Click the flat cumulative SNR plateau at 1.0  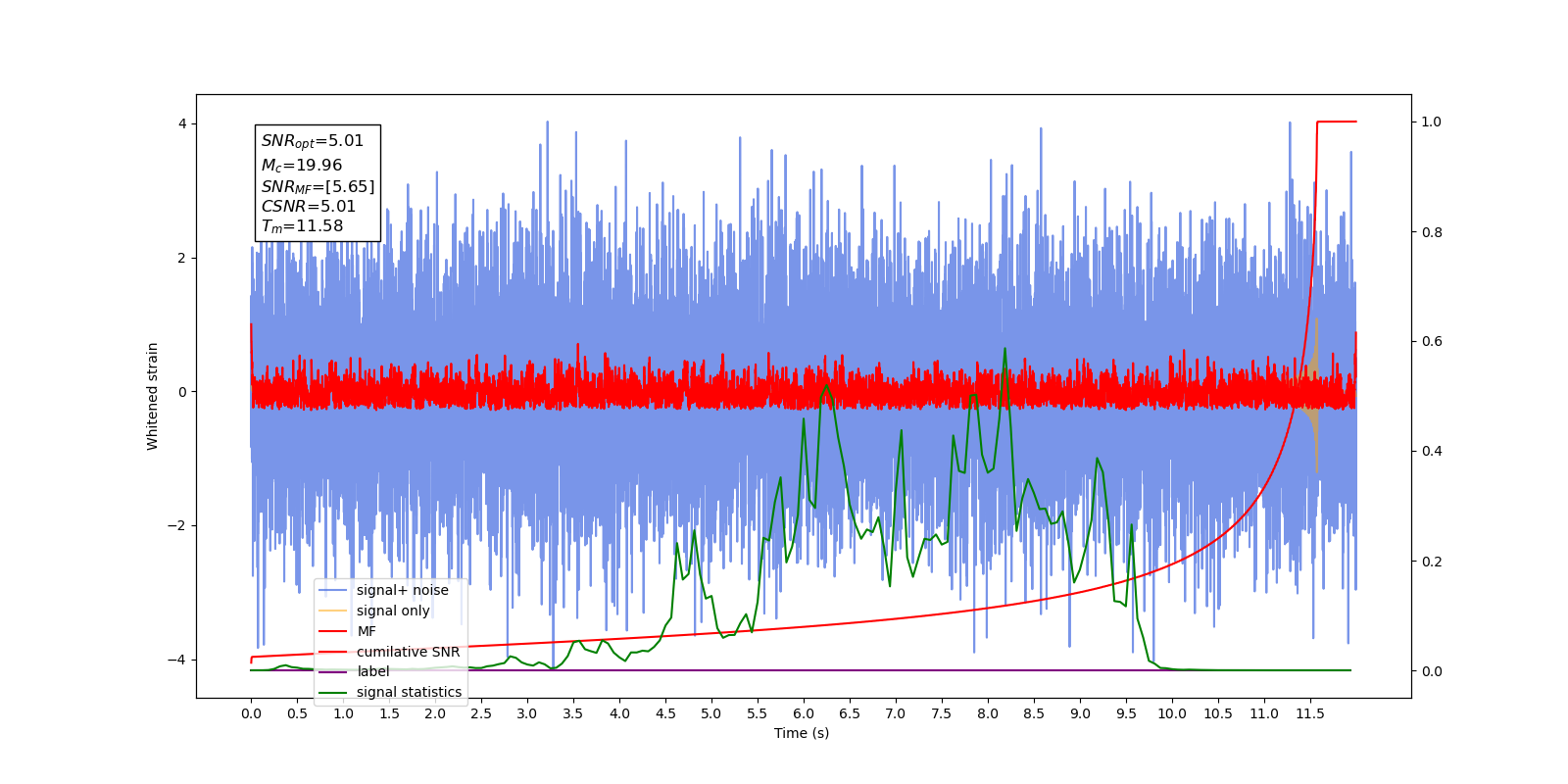(1337, 122)
